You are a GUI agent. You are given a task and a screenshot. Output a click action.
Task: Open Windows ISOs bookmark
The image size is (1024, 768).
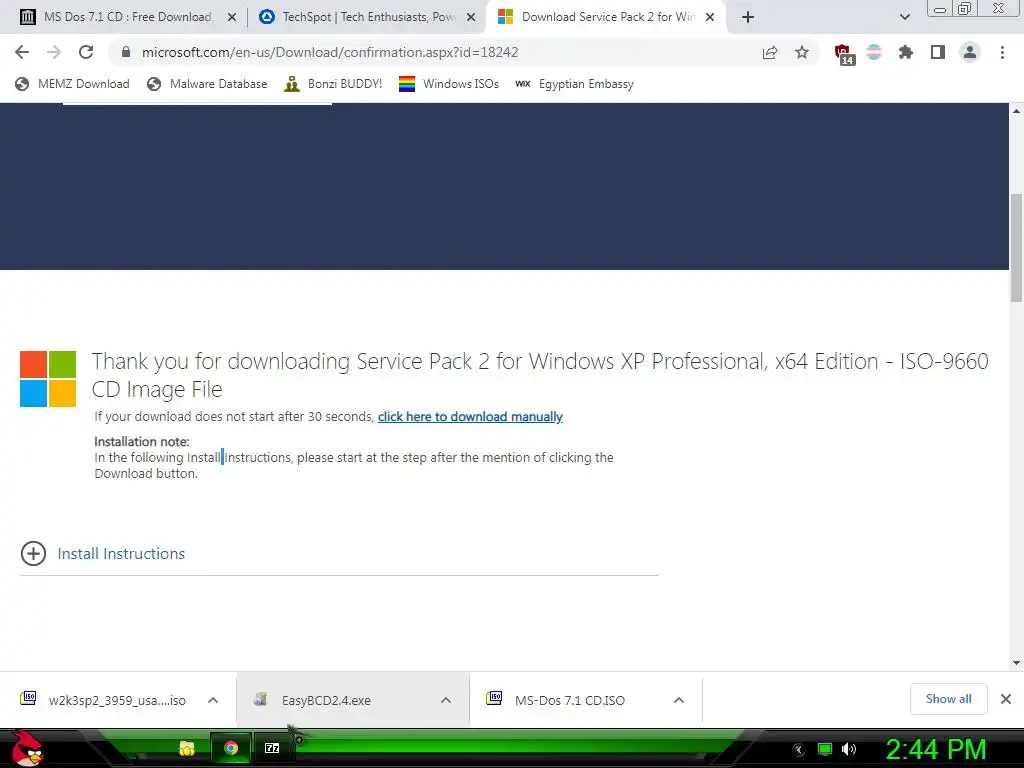449,84
